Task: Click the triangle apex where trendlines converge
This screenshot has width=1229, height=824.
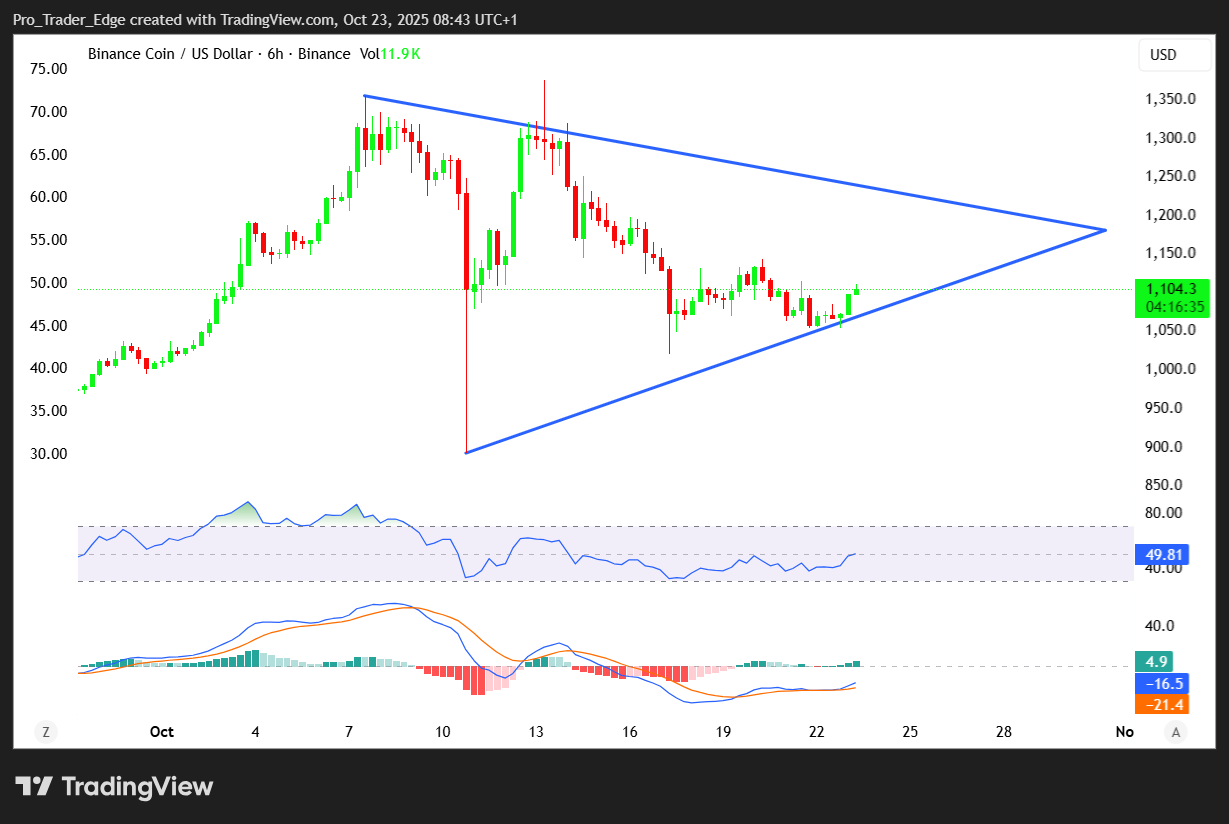Action: (1105, 230)
